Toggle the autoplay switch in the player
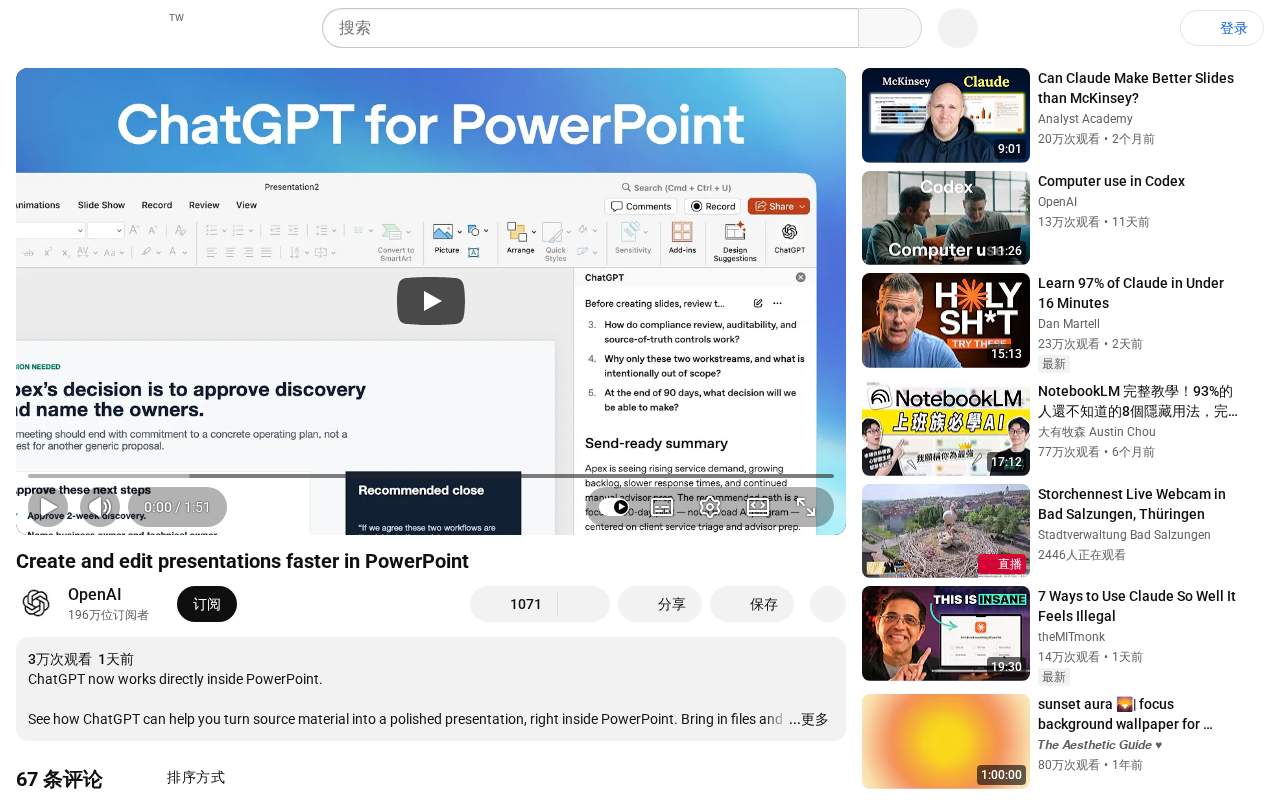This screenshot has width=1280, height=800. tap(614, 507)
